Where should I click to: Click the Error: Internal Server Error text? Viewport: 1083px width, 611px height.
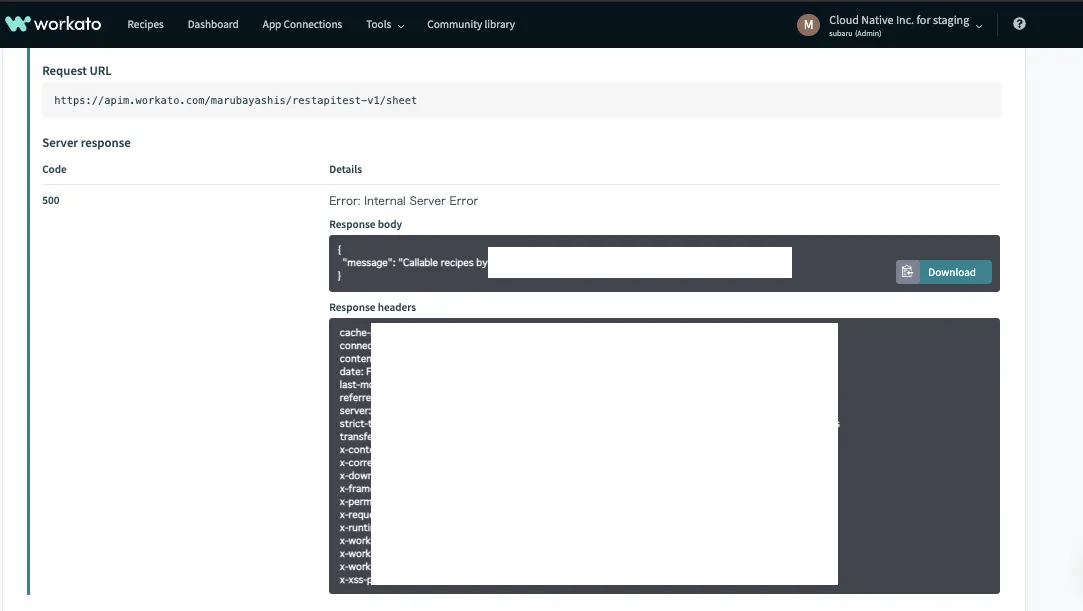[403, 201]
